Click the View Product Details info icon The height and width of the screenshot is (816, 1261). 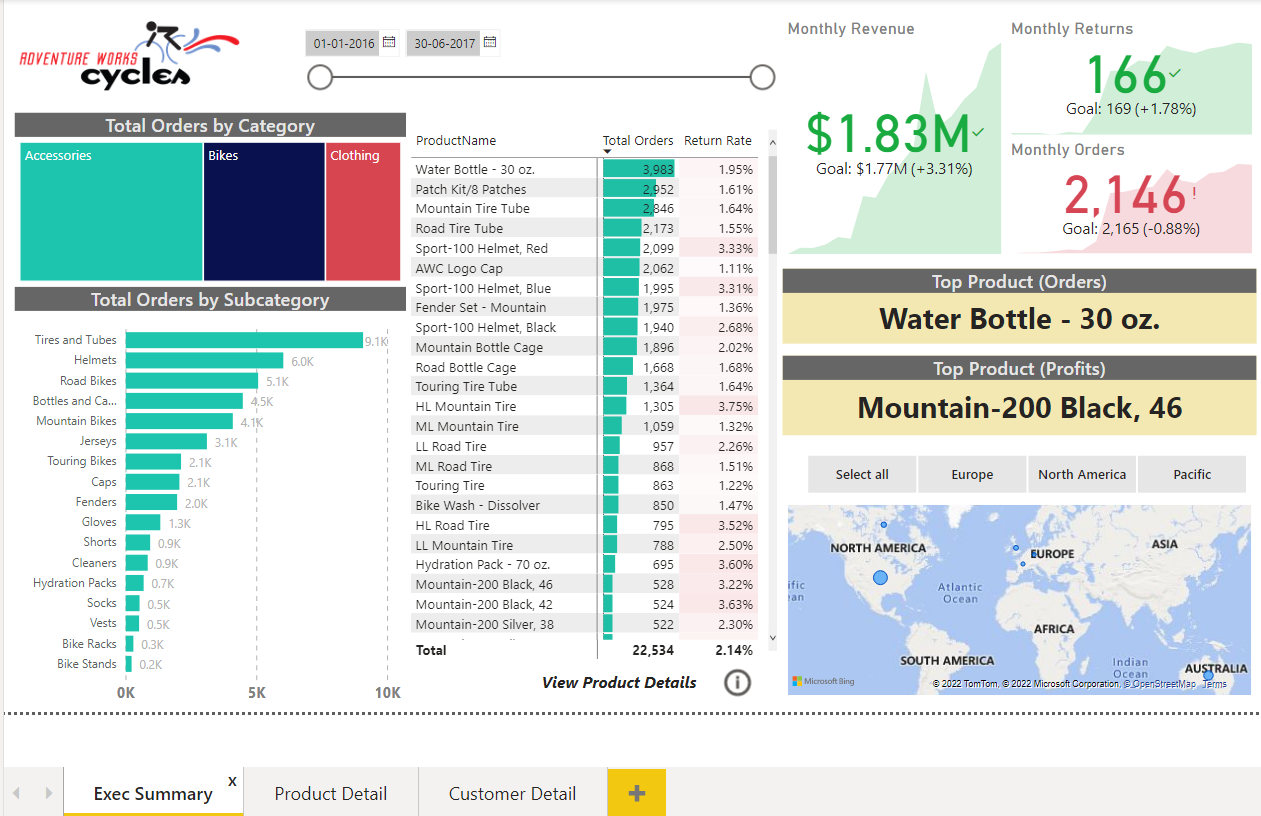click(737, 682)
